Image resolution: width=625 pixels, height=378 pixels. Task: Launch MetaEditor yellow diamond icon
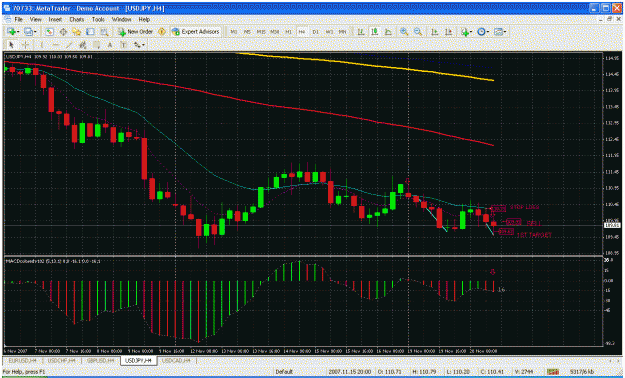click(x=162, y=32)
